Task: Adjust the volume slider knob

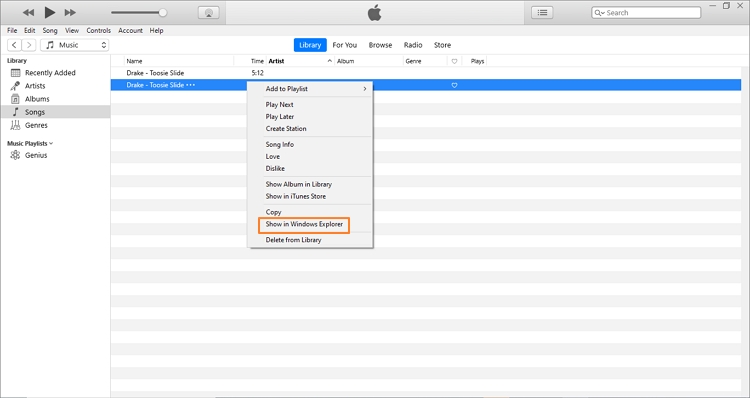Action: tap(163, 12)
